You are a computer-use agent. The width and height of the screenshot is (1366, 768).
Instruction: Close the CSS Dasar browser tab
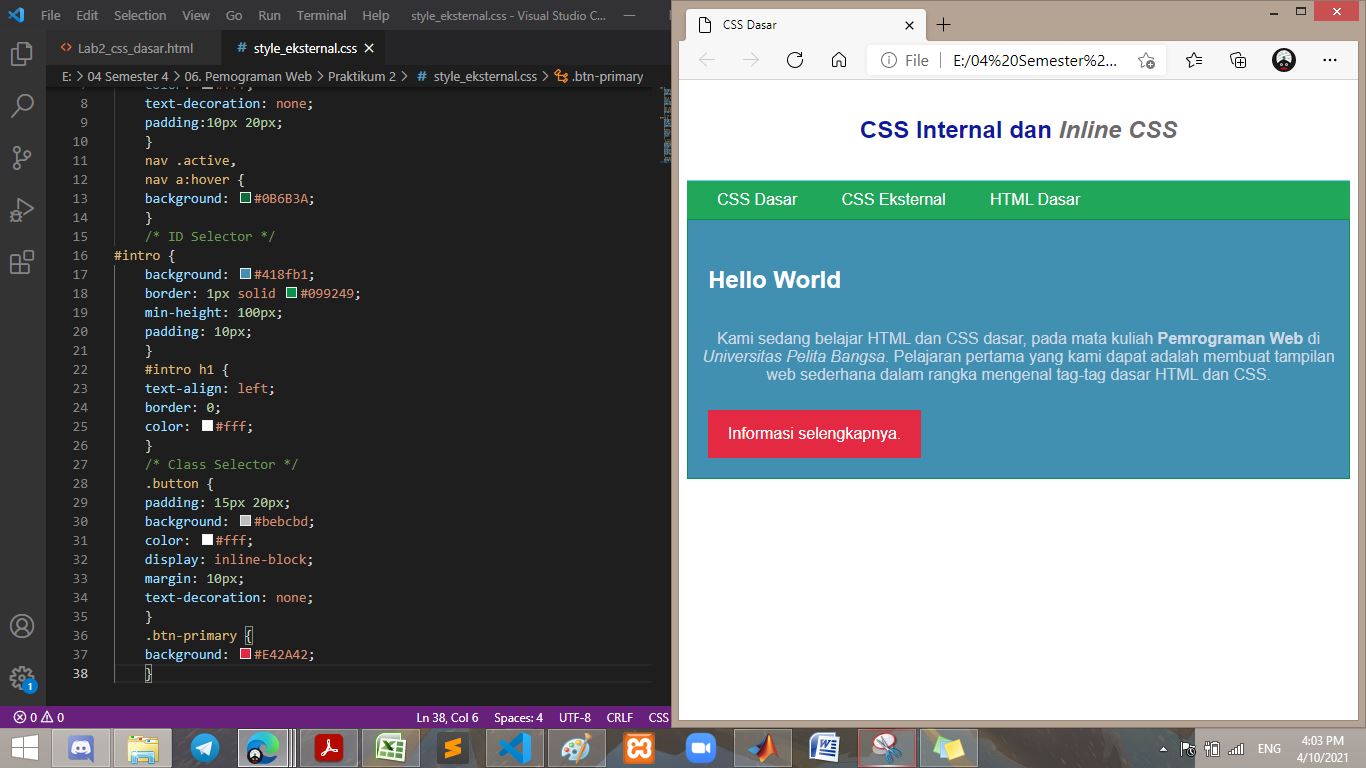(x=909, y=25)
